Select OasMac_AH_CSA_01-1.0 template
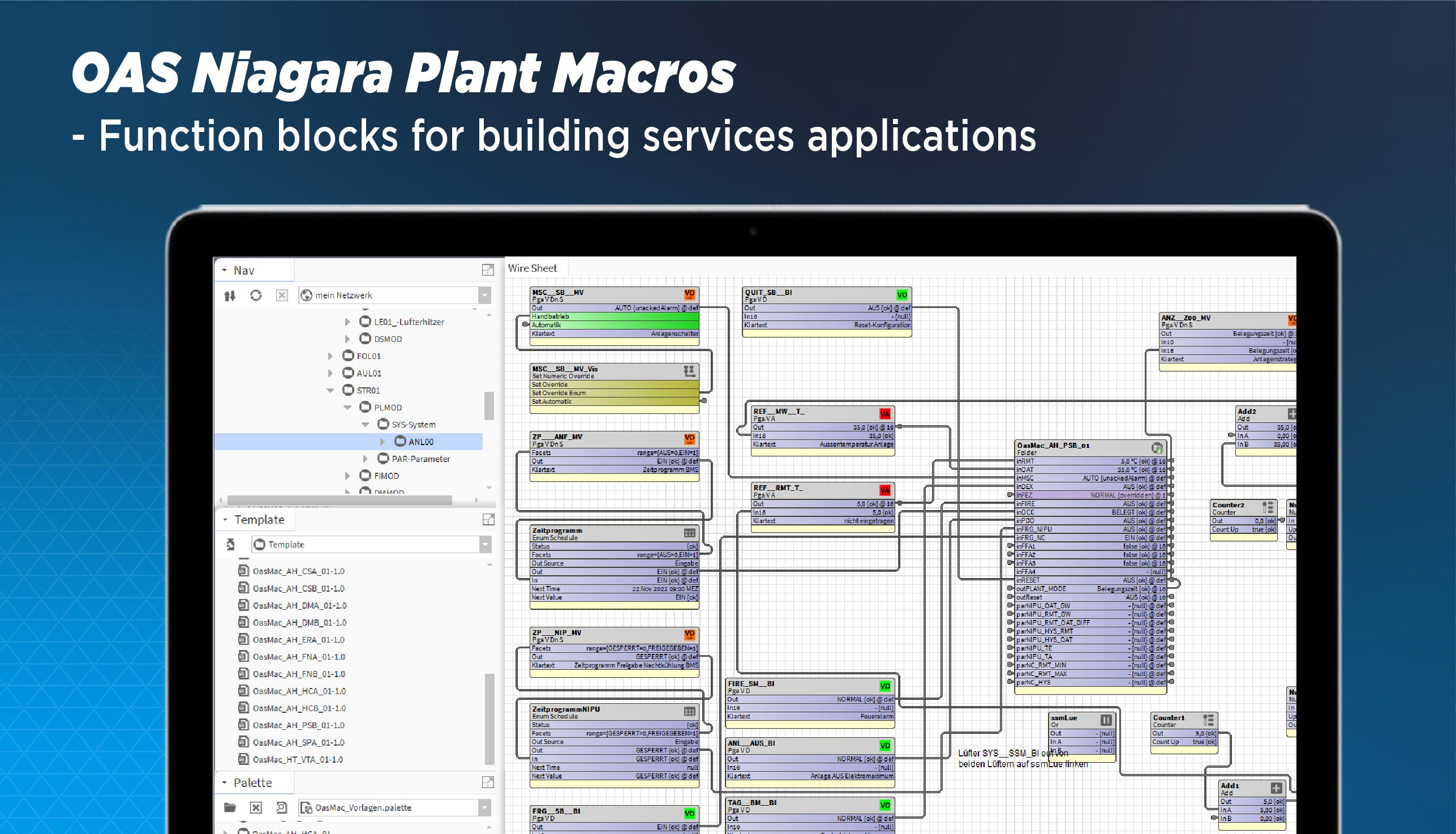 tap(299, 571)
